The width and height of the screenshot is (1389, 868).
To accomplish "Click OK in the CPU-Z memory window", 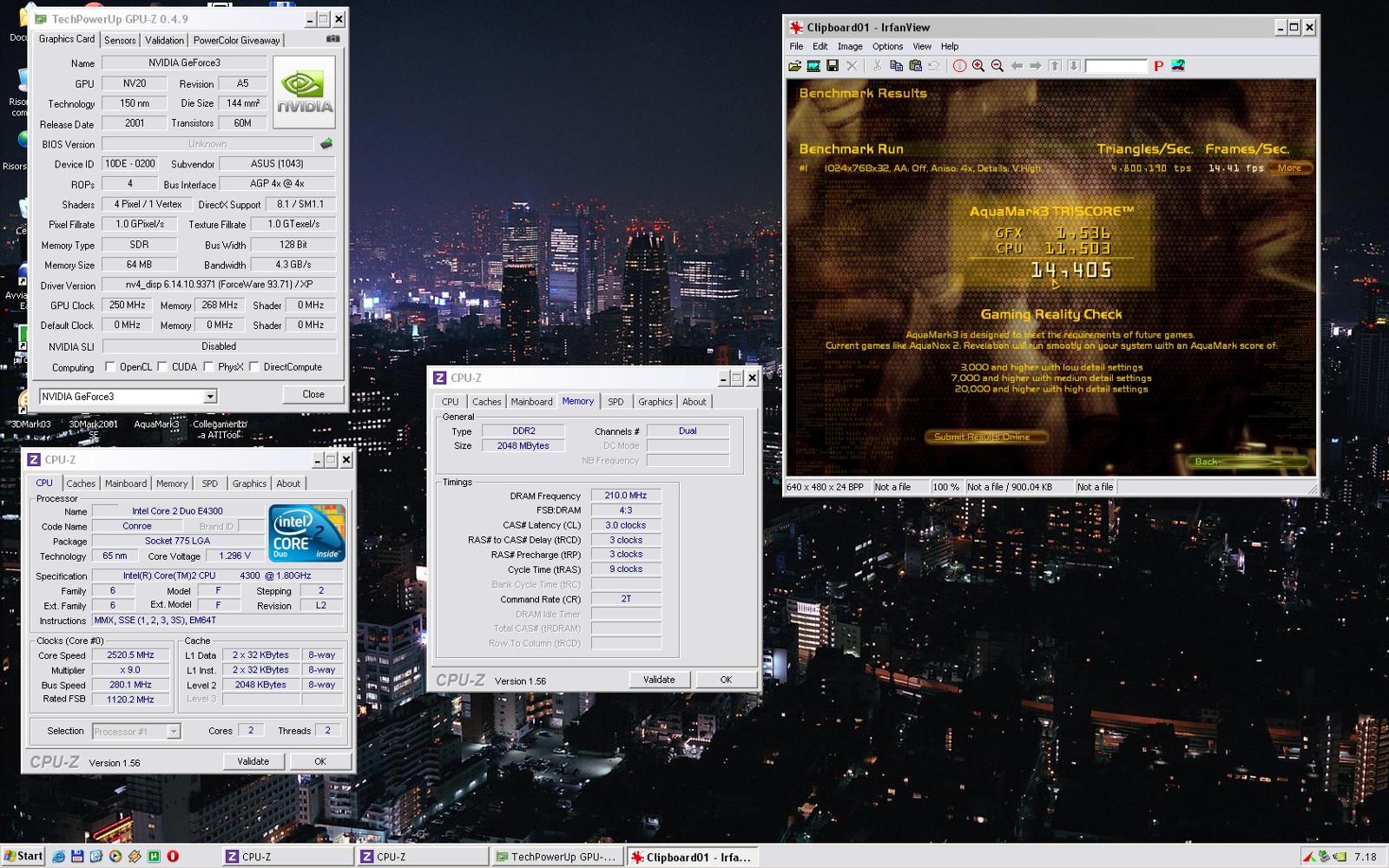I will [x=726, y=680].
